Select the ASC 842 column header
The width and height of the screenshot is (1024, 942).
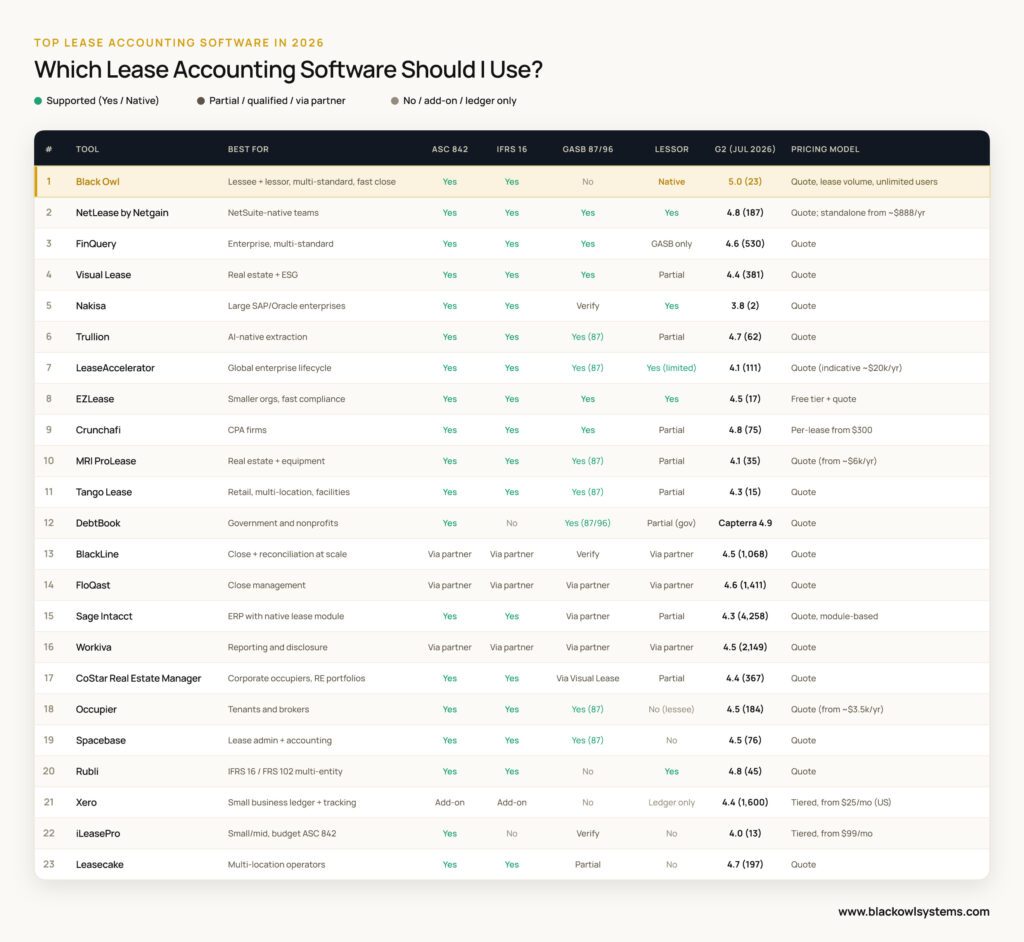click(450, 149)
